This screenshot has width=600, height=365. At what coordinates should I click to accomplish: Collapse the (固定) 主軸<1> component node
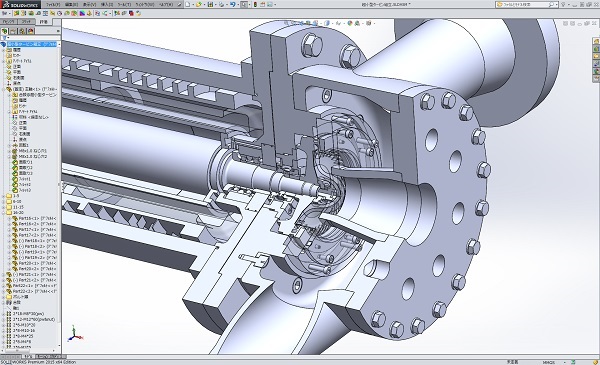click(x=3, y=89)
